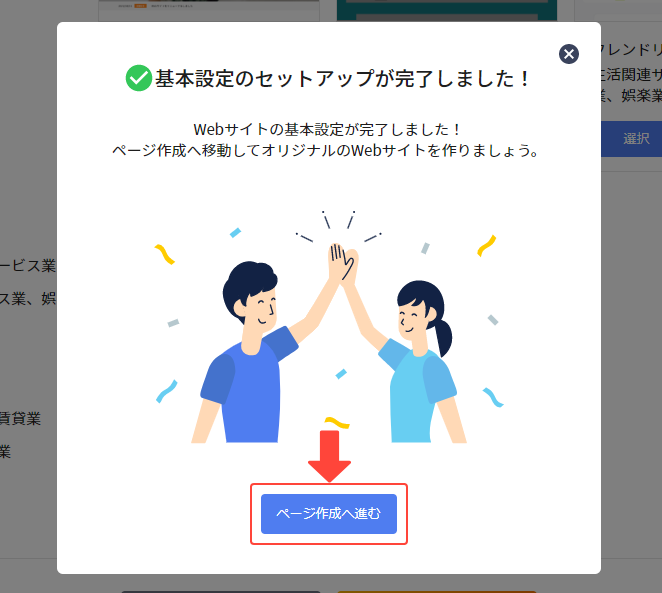Viewport: 662px width, 593px height.
Task: Click the red downward arrow annotation
Action: pyautogui.click(x=329, y=456)
